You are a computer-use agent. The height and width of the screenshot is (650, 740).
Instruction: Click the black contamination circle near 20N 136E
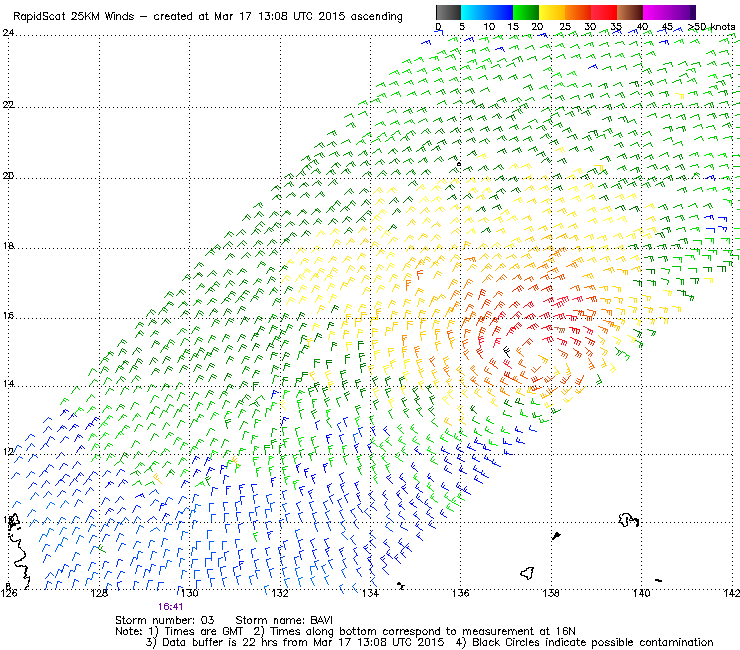tap(459, 164)
